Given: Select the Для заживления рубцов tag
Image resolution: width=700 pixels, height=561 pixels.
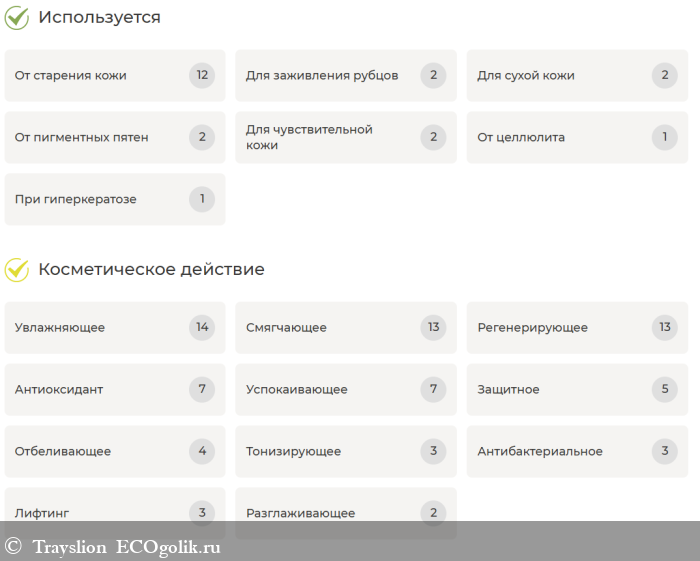Looking at the screenshot, I should (322, 76).
